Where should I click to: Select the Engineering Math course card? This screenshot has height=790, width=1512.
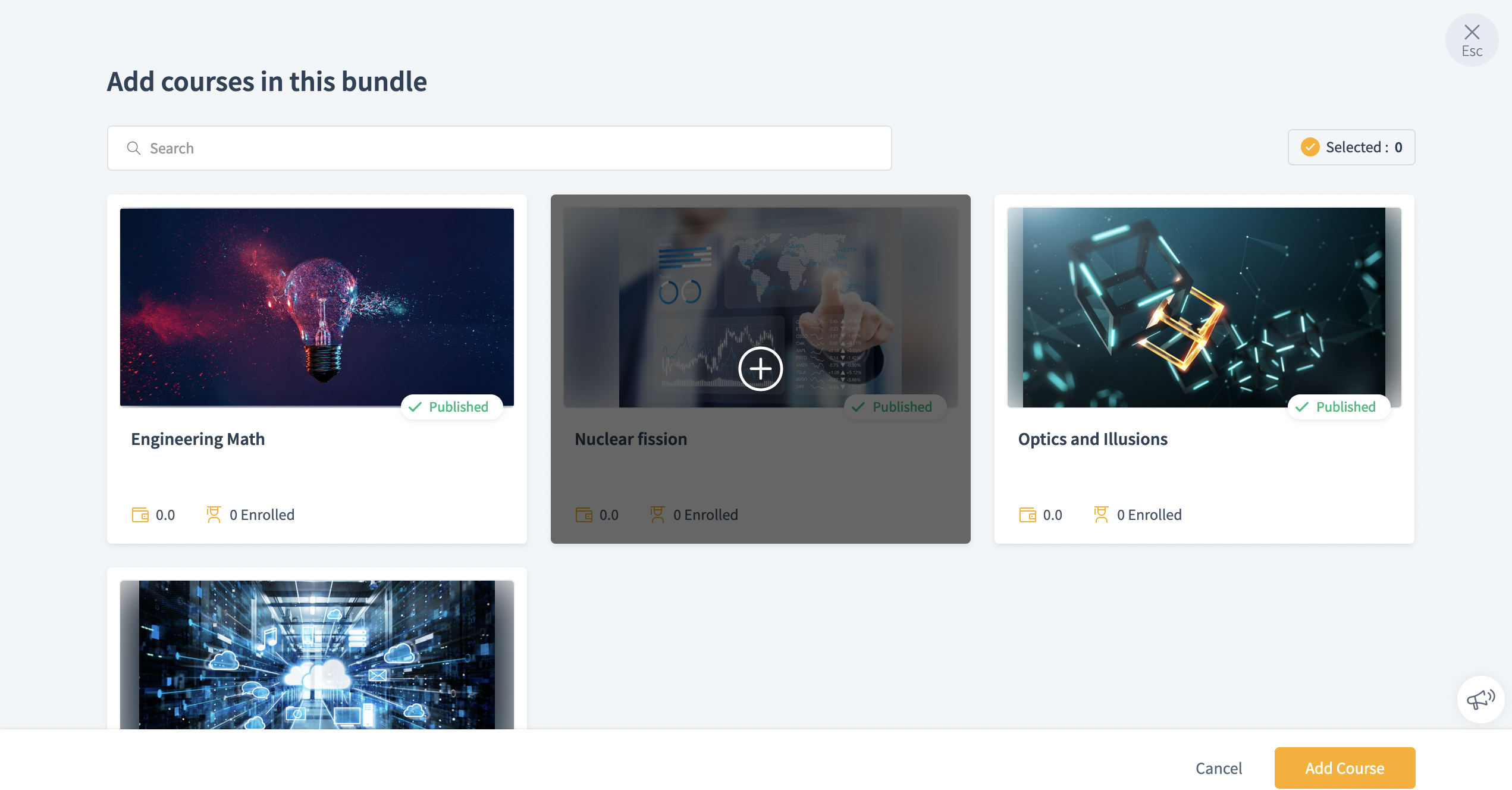pyautogui.click(x=317, y=369)
